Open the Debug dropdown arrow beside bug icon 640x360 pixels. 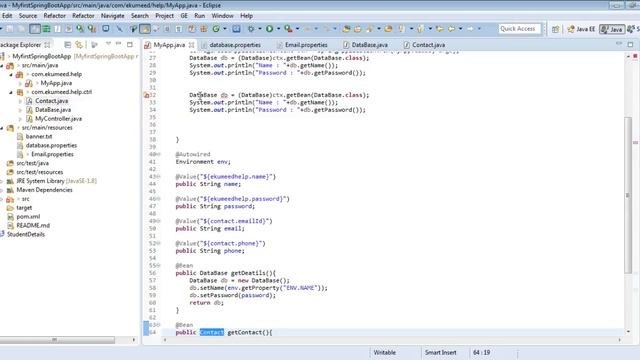click(x=260, y=29)
